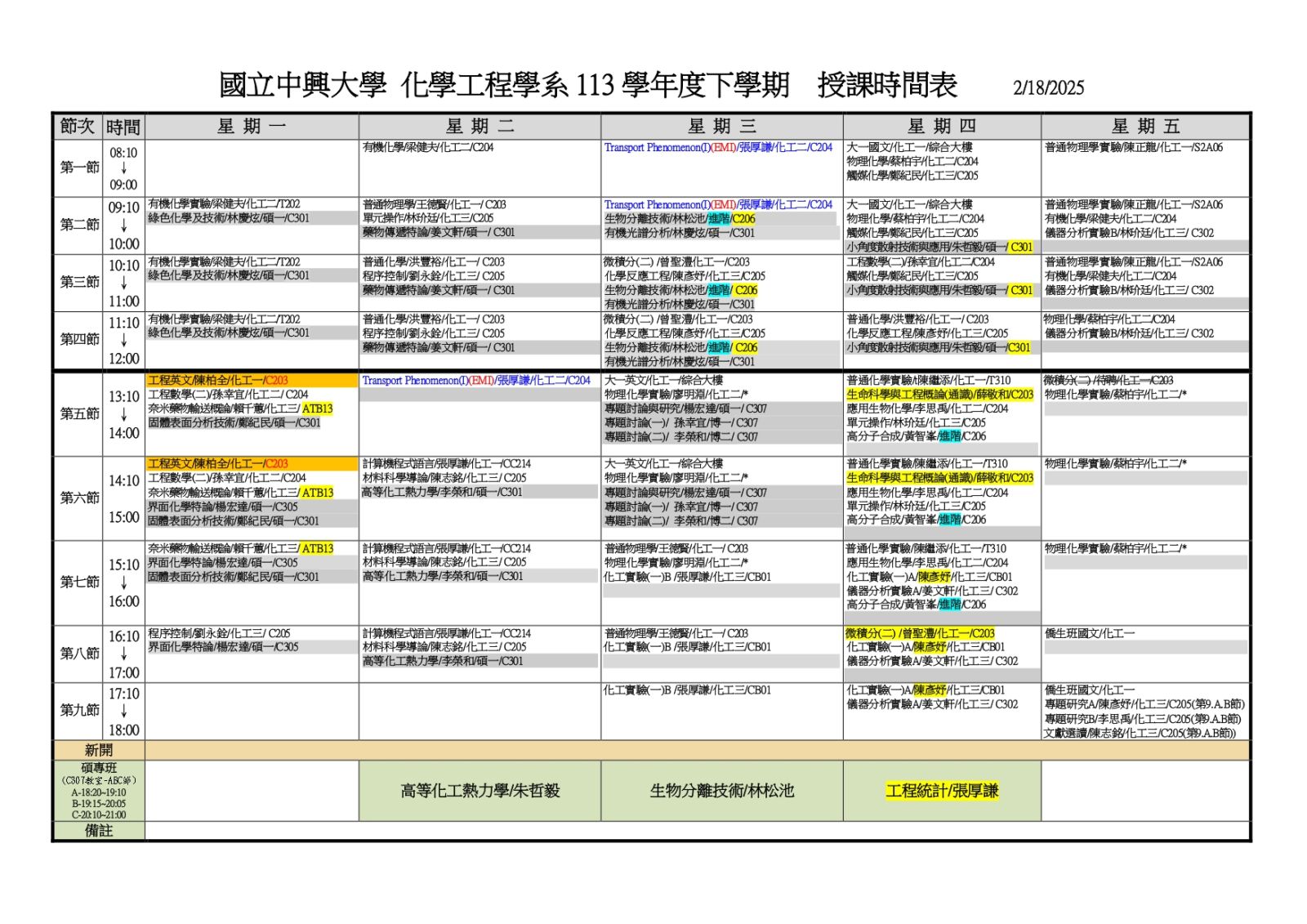Click the '第三節' row label

tap(79, 282)
